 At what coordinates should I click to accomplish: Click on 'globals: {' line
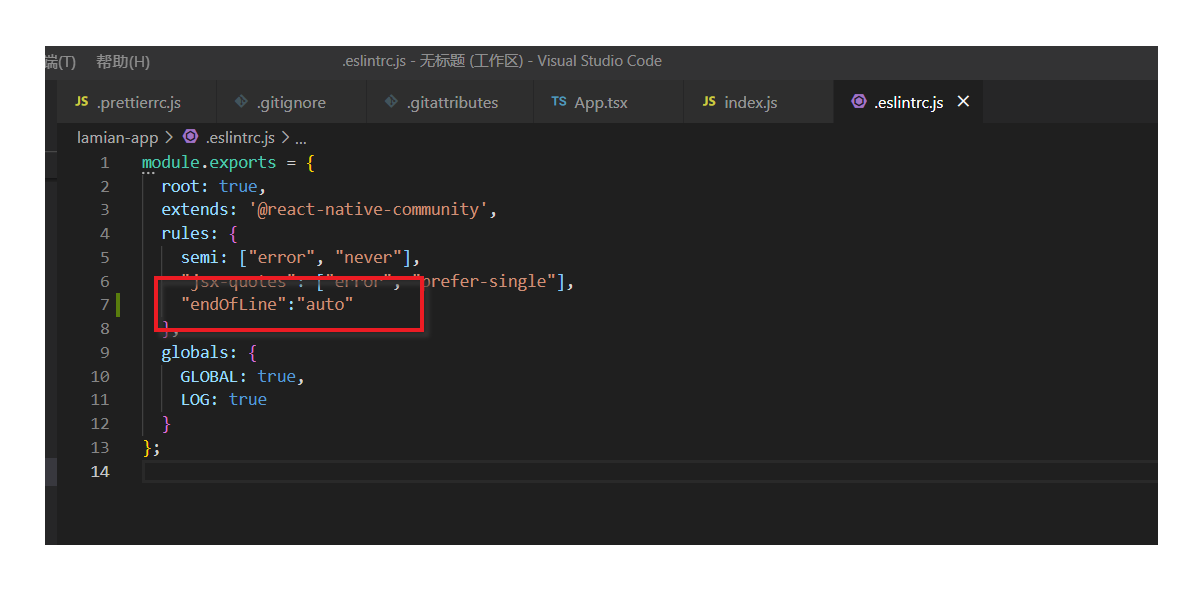click(x=209, y=352)
